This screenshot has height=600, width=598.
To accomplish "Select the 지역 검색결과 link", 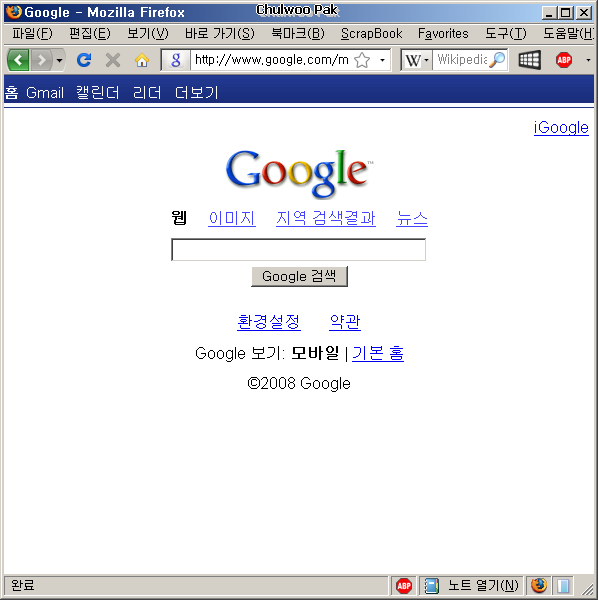I will click(x=326, y=218).
